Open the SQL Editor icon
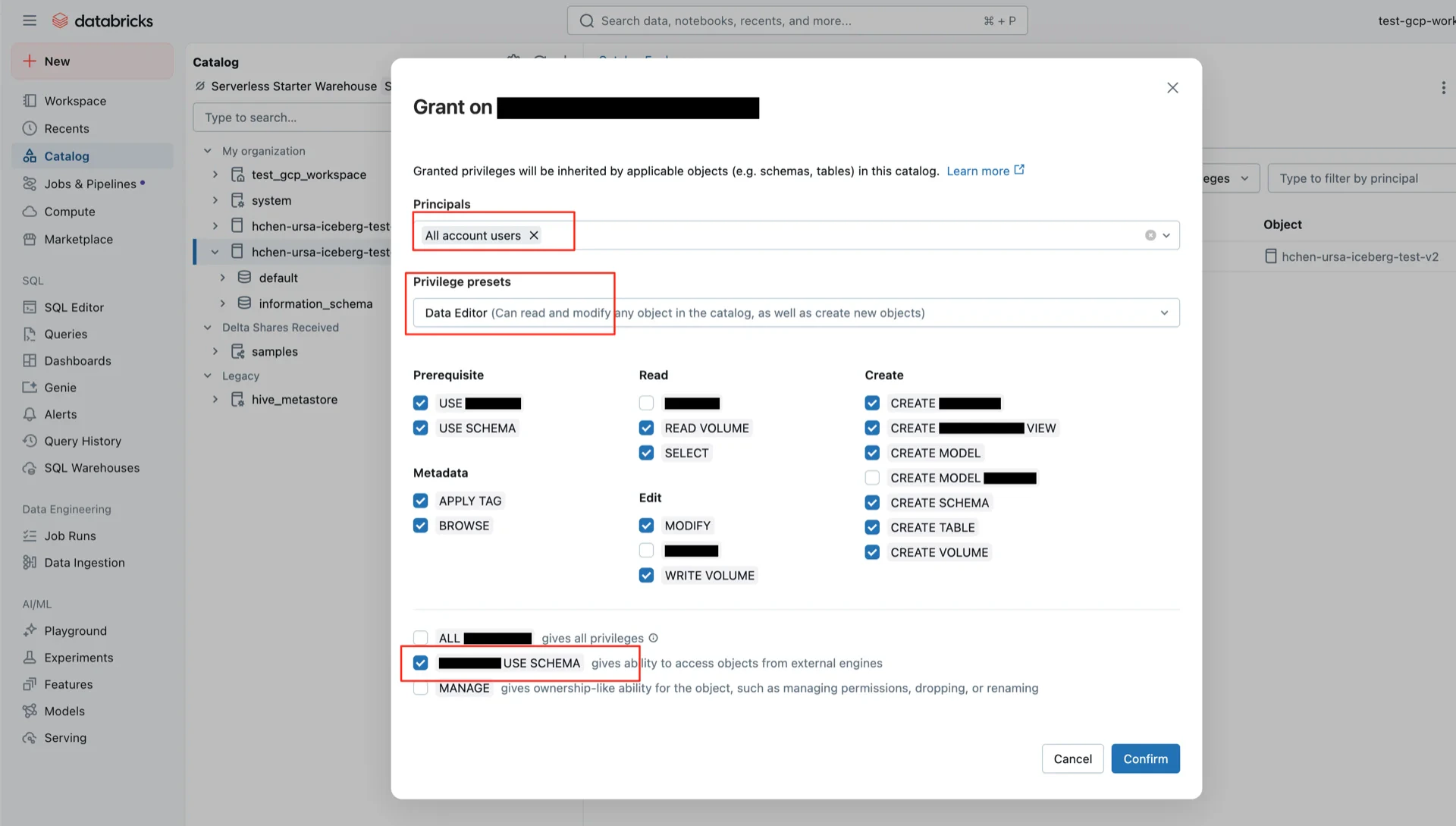 30,307
